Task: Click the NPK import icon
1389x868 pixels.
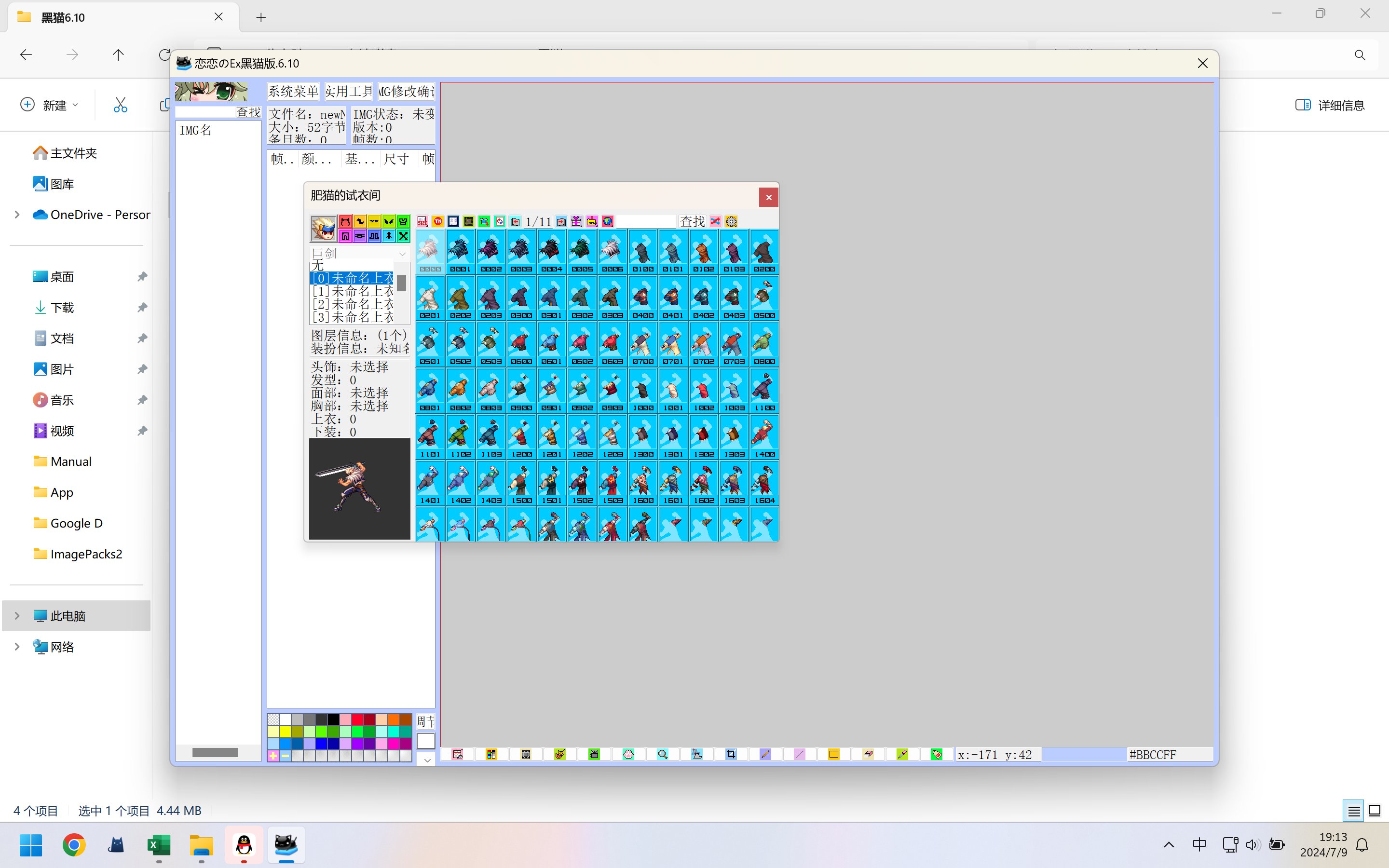Action: (x=592, y=222)
